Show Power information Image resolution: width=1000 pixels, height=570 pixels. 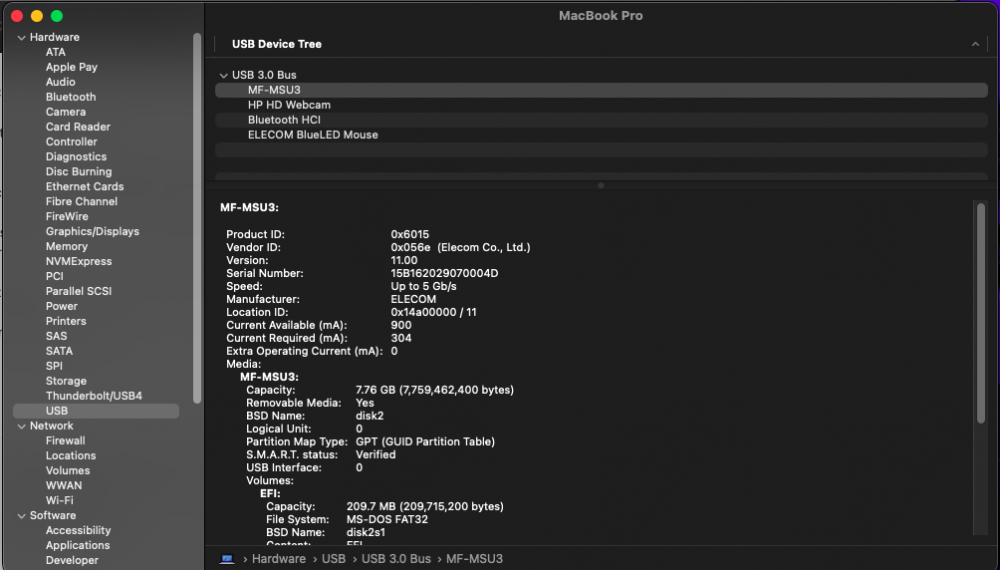tap(61, 306)
